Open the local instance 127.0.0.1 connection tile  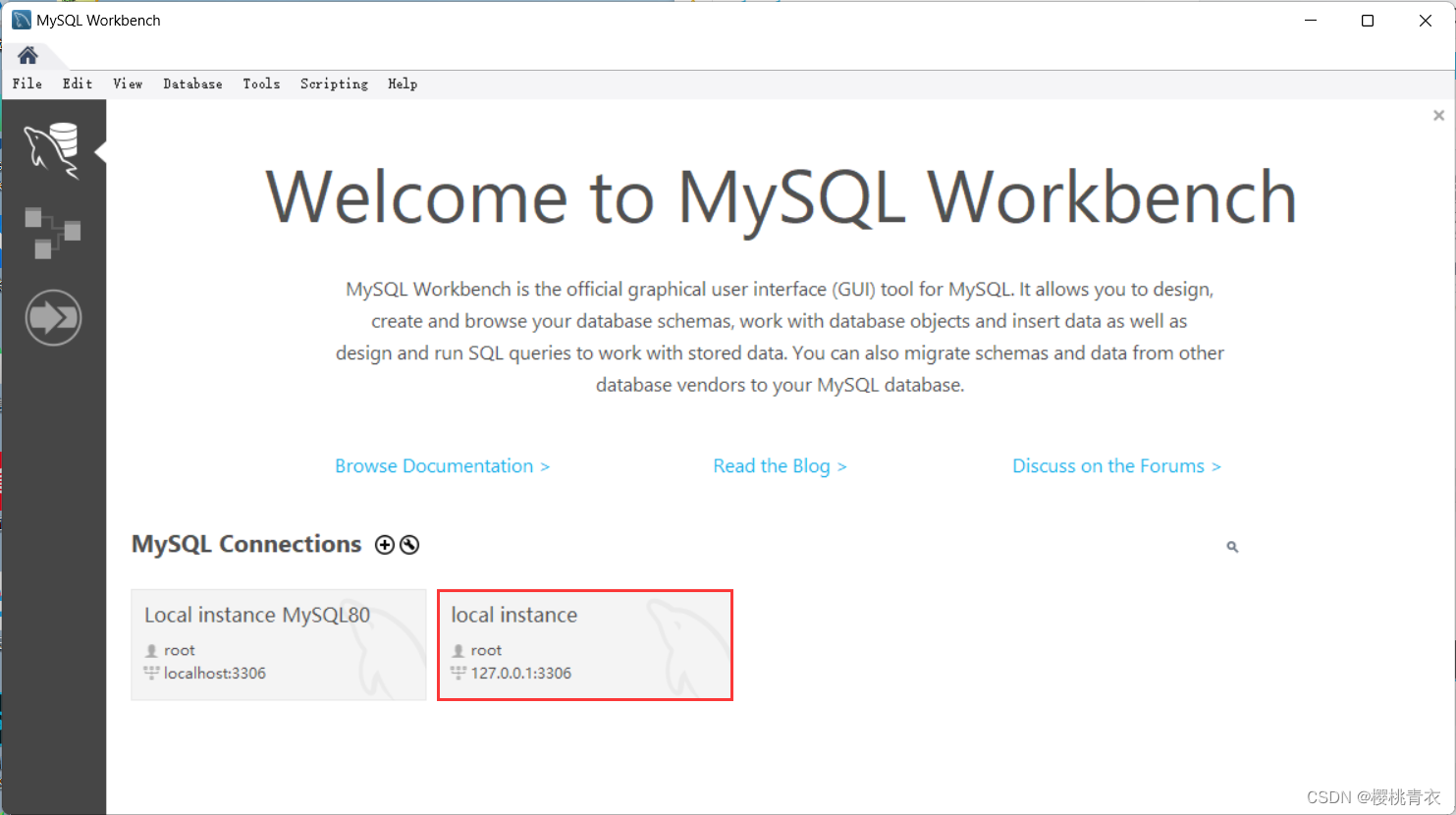pyautogui.click(x=585, y=644)
